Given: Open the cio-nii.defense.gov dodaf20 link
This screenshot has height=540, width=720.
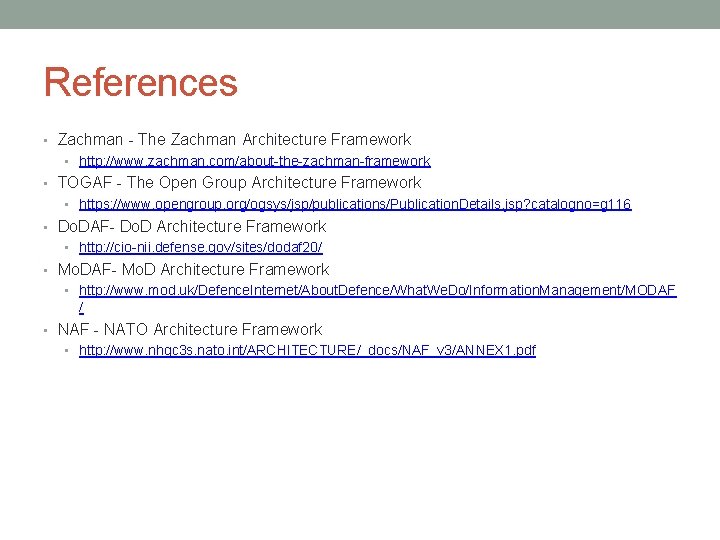Looking at the screenshot, I should [201, 247].
